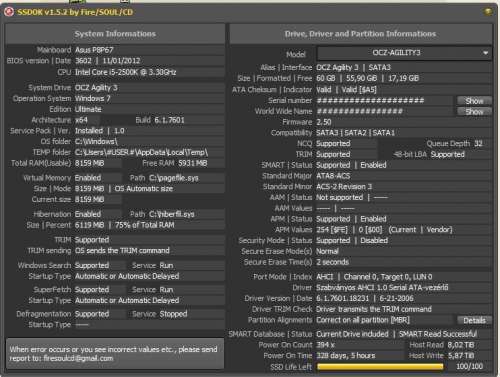
Task: Click the Drive, Driver and Partition Informations header
Action: click(361, 34)
